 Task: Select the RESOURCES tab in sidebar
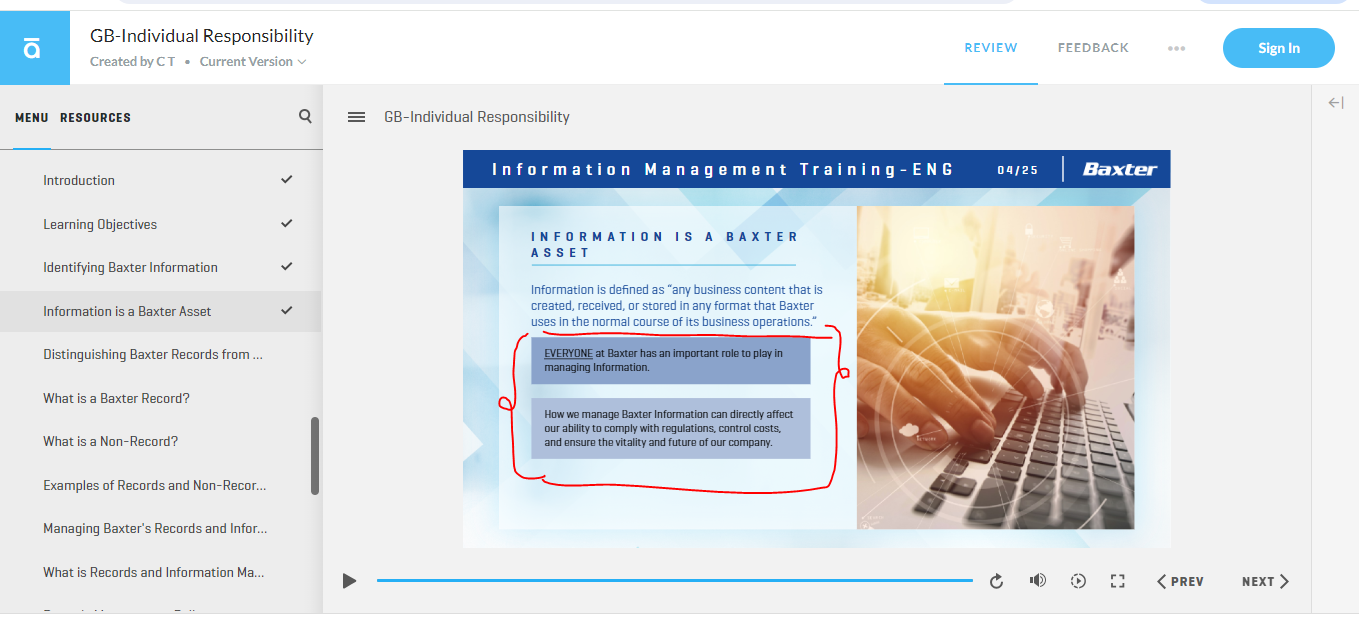tap(95, 117)
